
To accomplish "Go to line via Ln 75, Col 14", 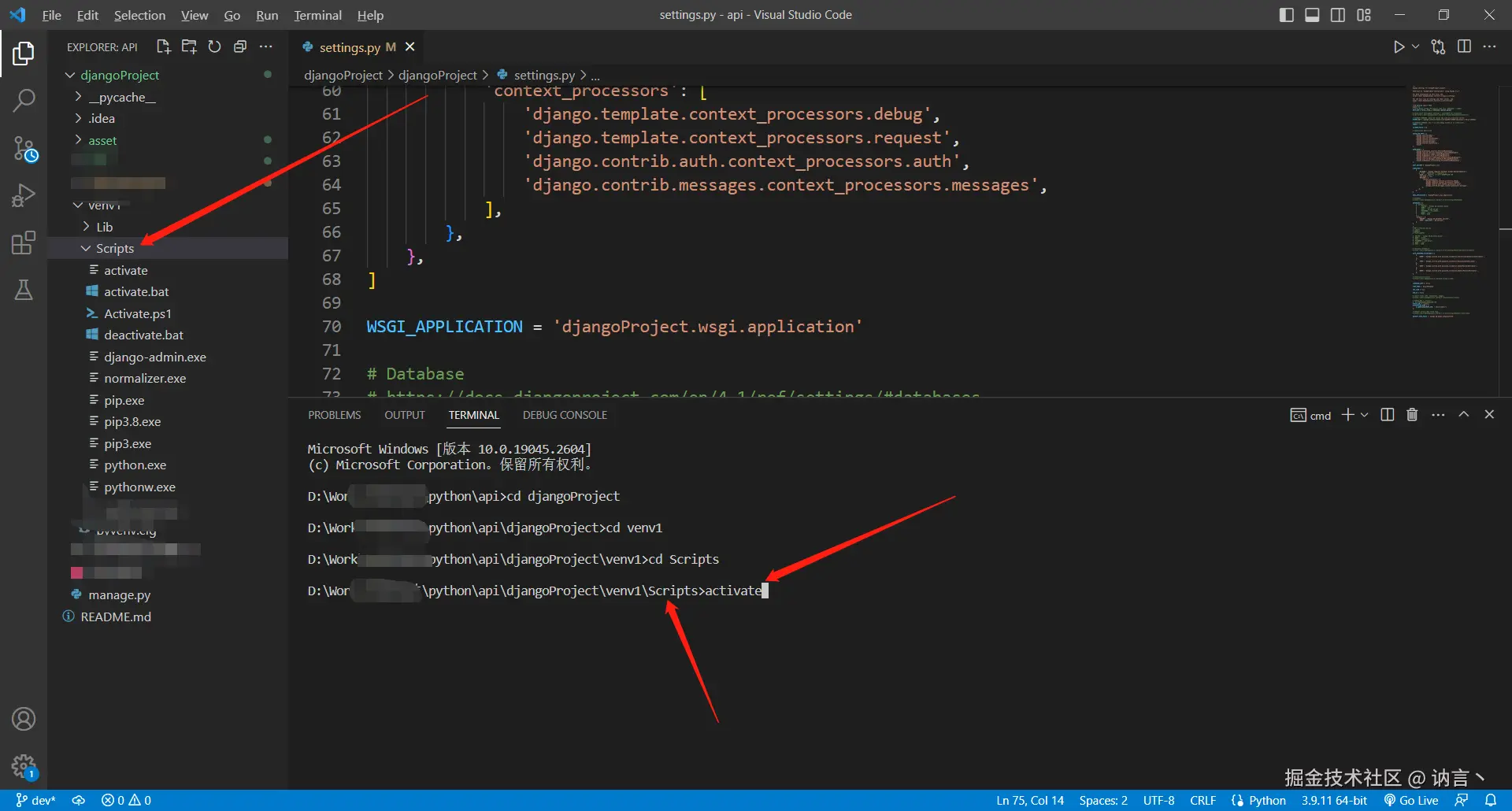I will [1030, 800].
